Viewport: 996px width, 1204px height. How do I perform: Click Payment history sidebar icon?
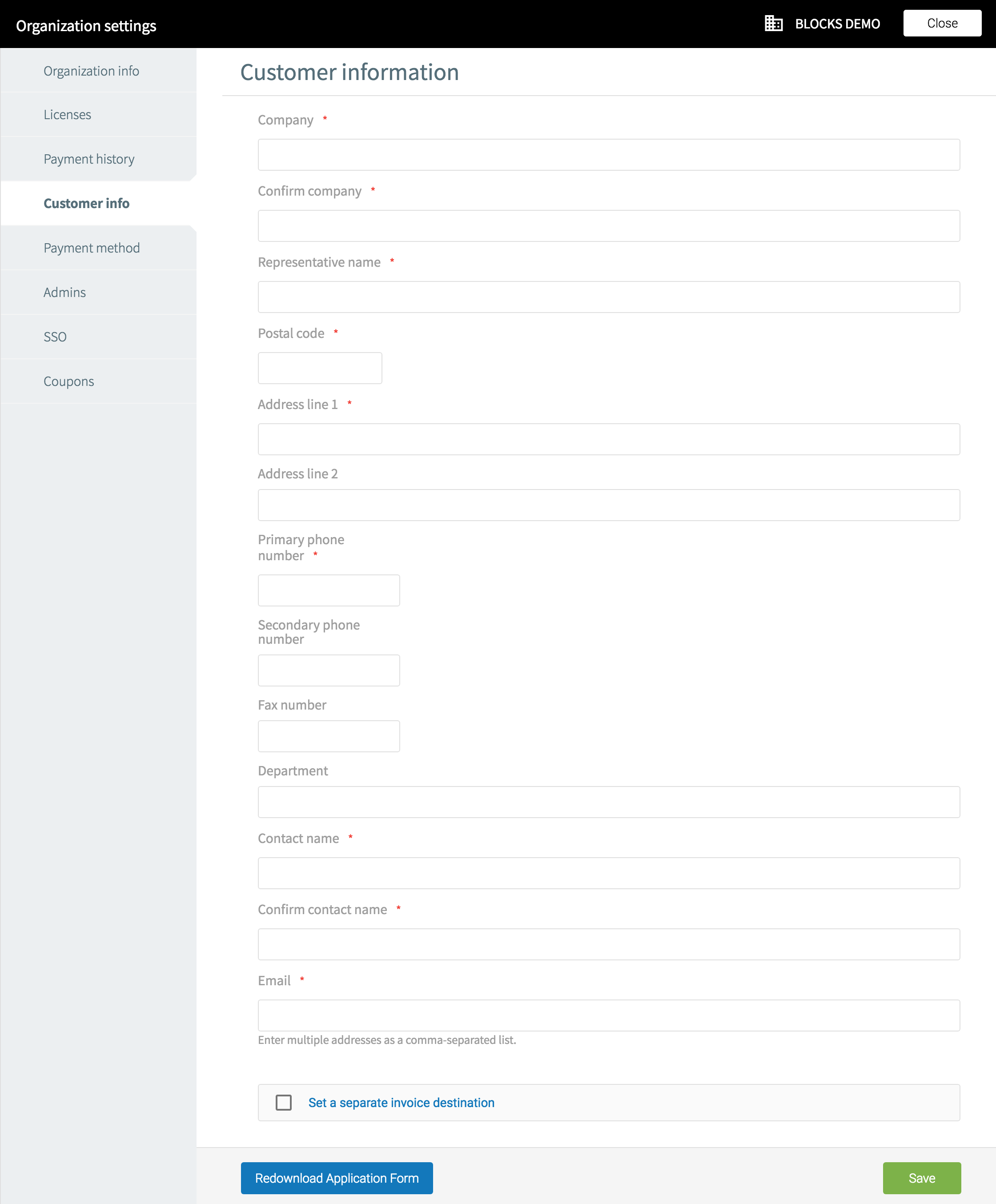(89, 158)
